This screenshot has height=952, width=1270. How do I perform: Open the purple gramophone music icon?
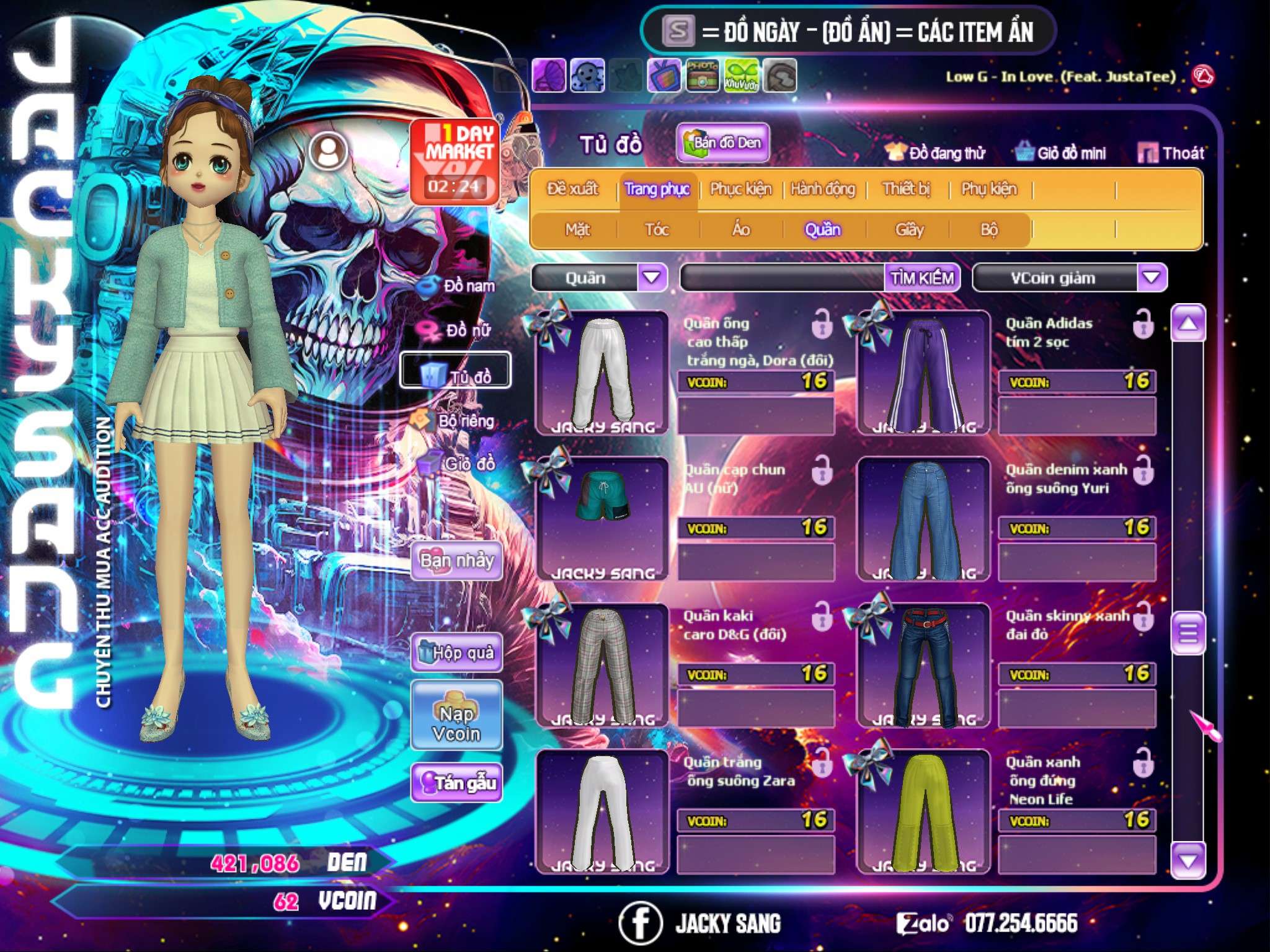(549, 76)
